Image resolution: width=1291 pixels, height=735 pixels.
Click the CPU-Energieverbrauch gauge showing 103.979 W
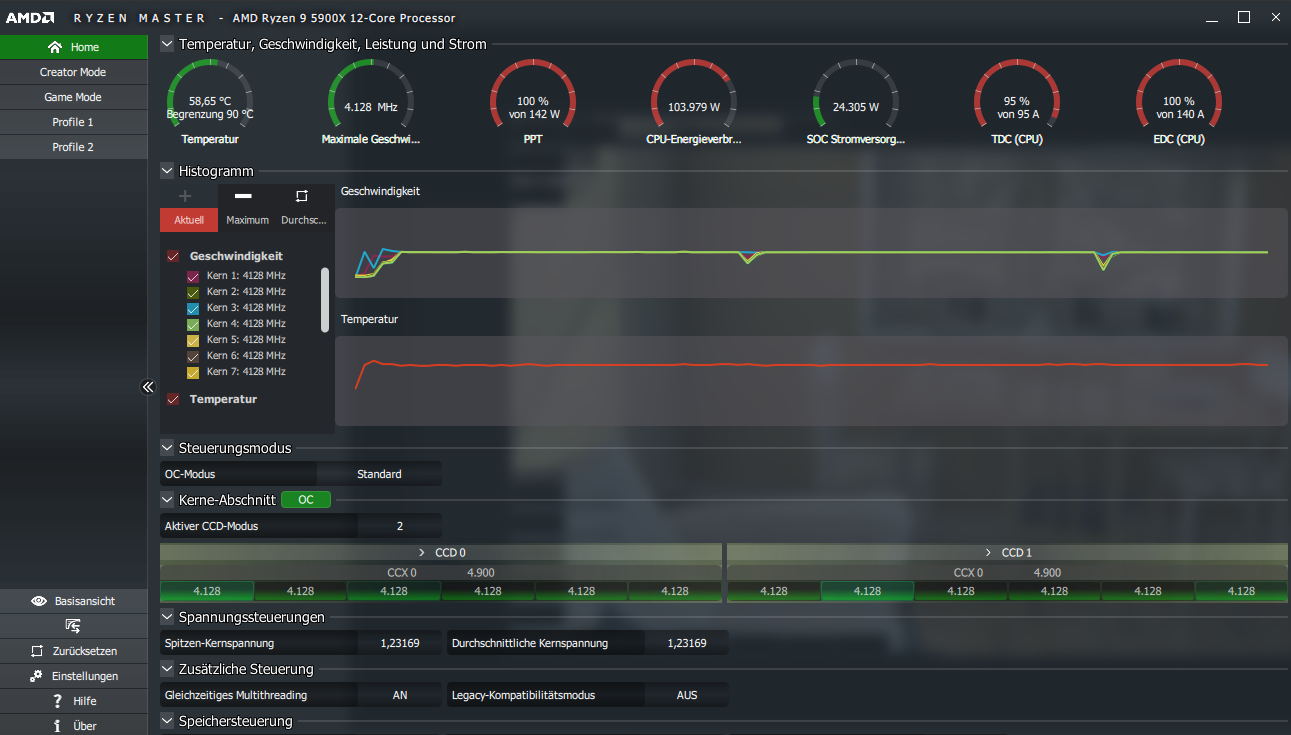point(694,93)
